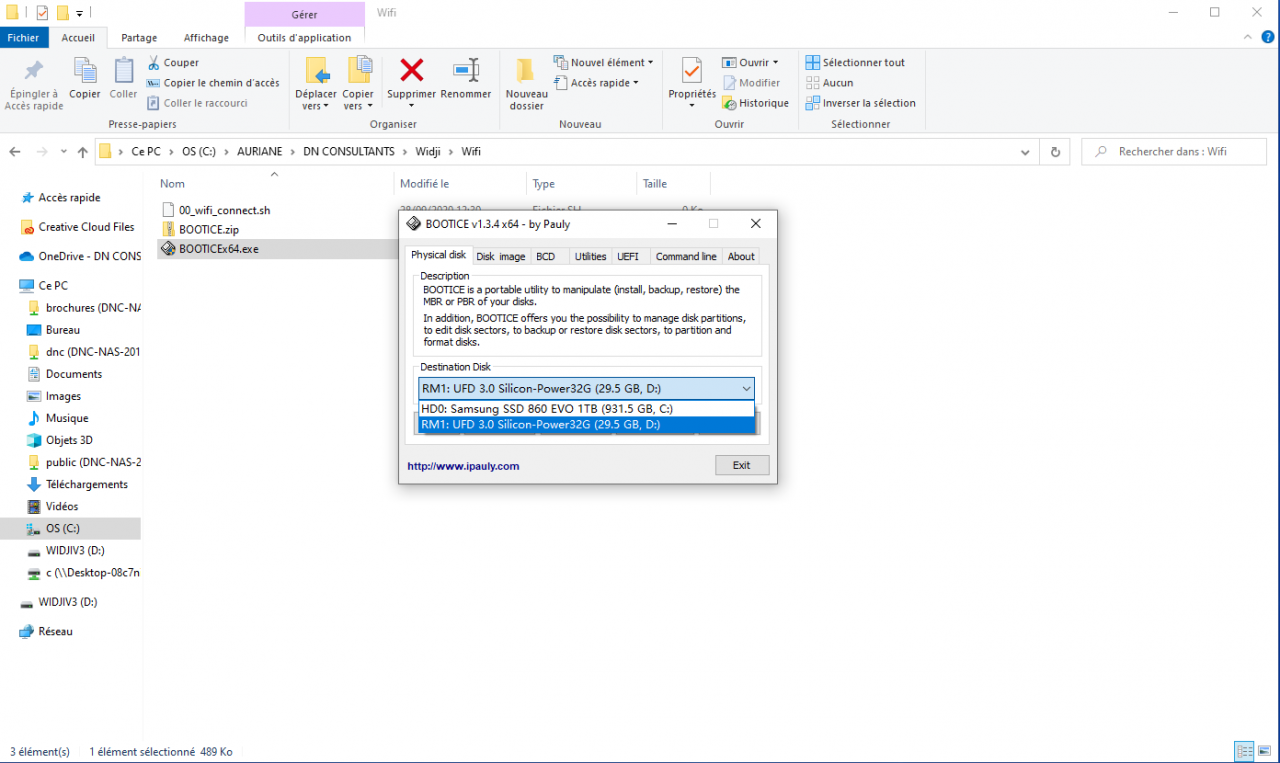Open BOOTICE About tab

[741, 256]
